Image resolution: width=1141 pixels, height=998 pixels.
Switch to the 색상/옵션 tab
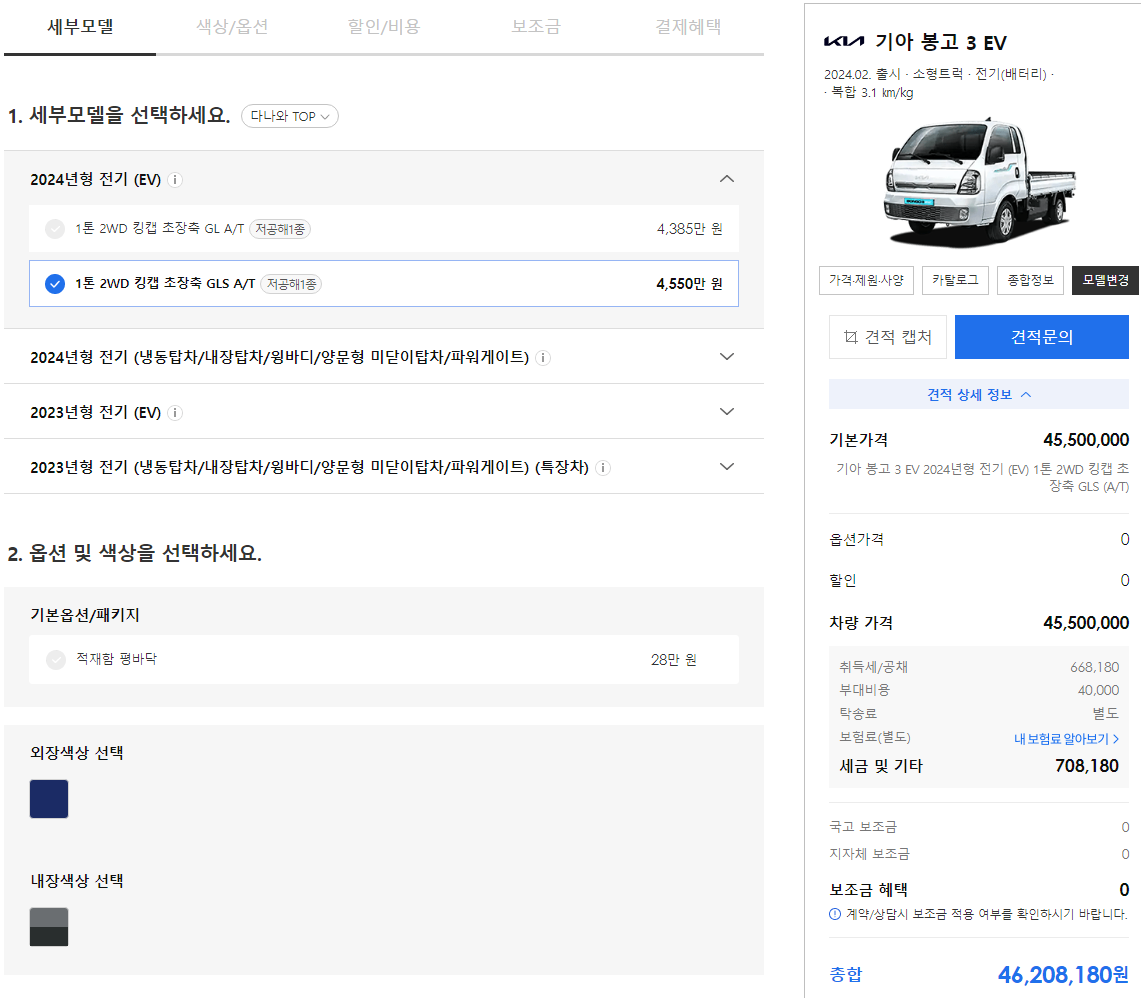[x=232, y=27]
